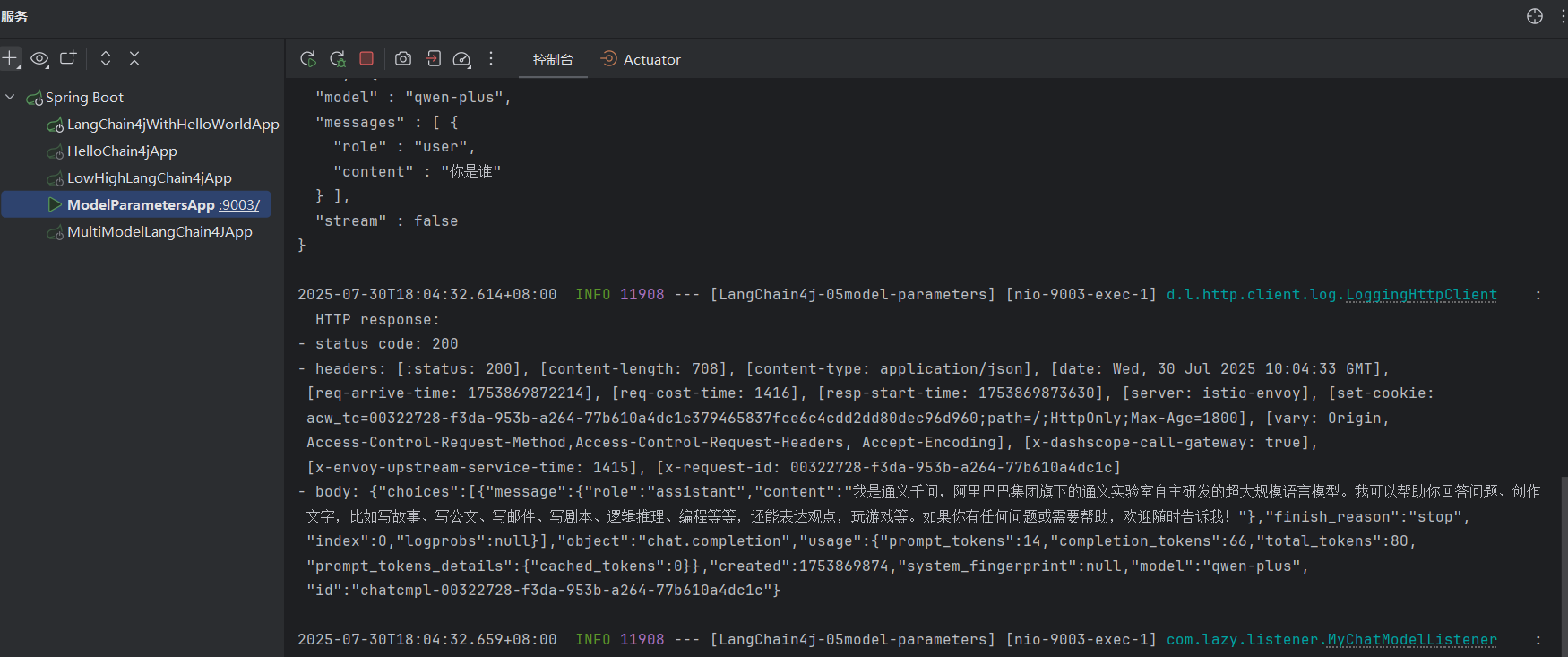Click the crosshair icon in 服务 header
This screenshot has height=657, width=1568.
click(1535, 16)
